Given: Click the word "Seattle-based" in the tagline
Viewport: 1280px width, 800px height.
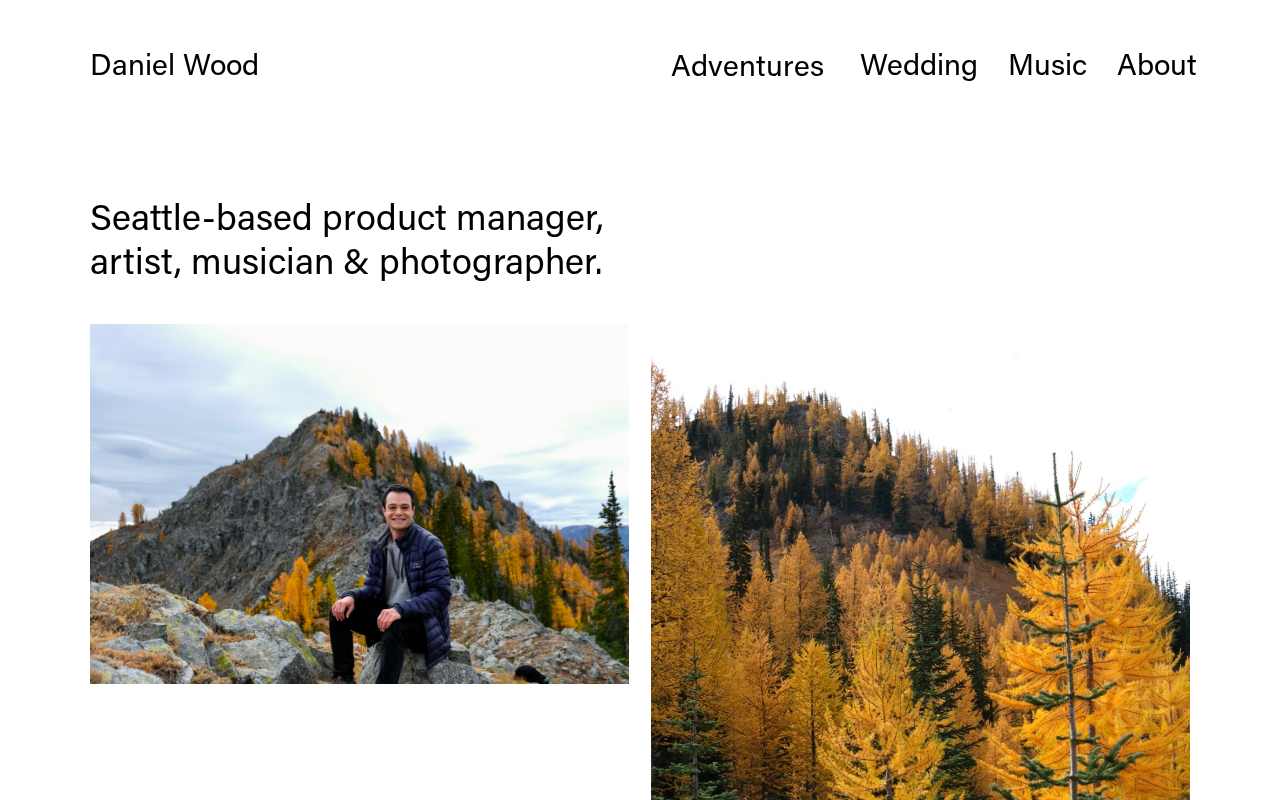Looking at the screenshot, I should tap(201, 218).
